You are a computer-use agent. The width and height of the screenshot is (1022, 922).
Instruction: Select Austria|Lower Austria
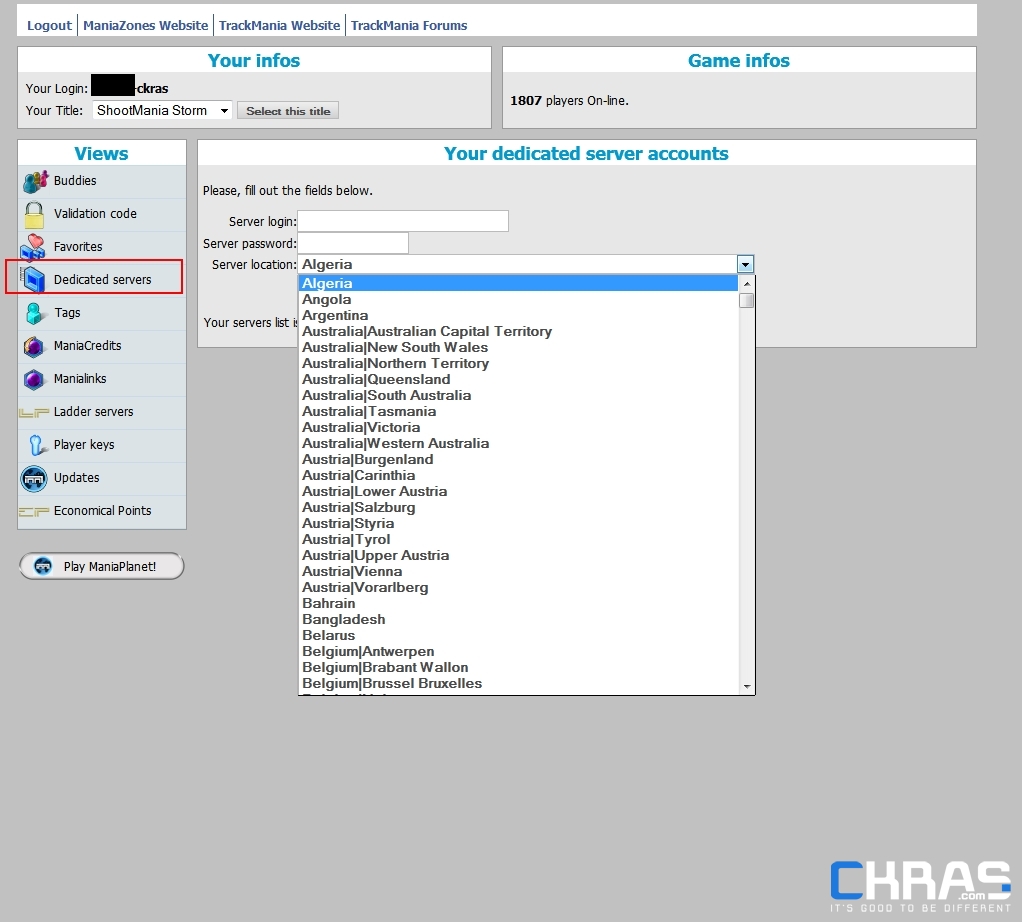[x=518, y=491]
